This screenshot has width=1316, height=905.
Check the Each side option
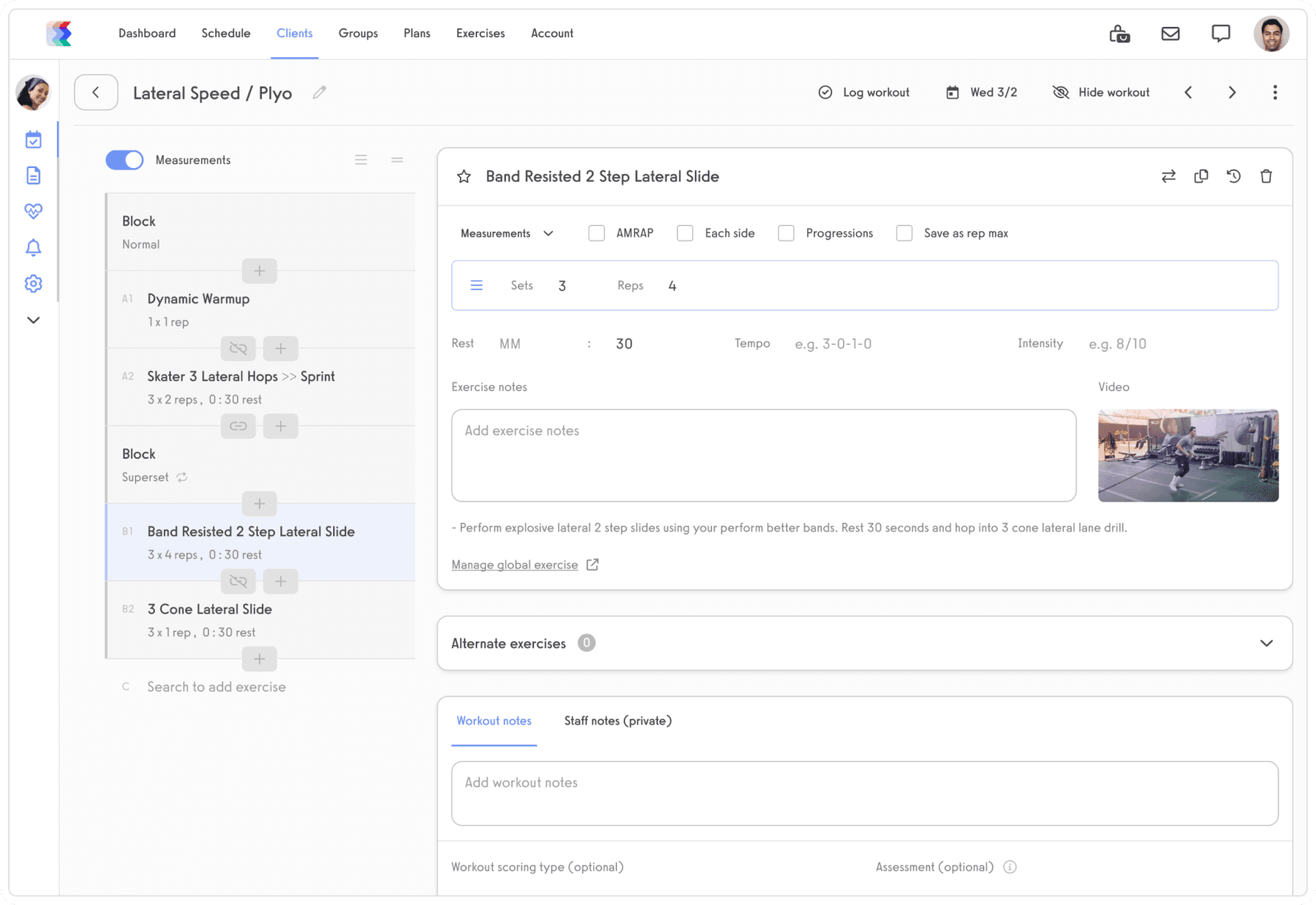point(685,233)
